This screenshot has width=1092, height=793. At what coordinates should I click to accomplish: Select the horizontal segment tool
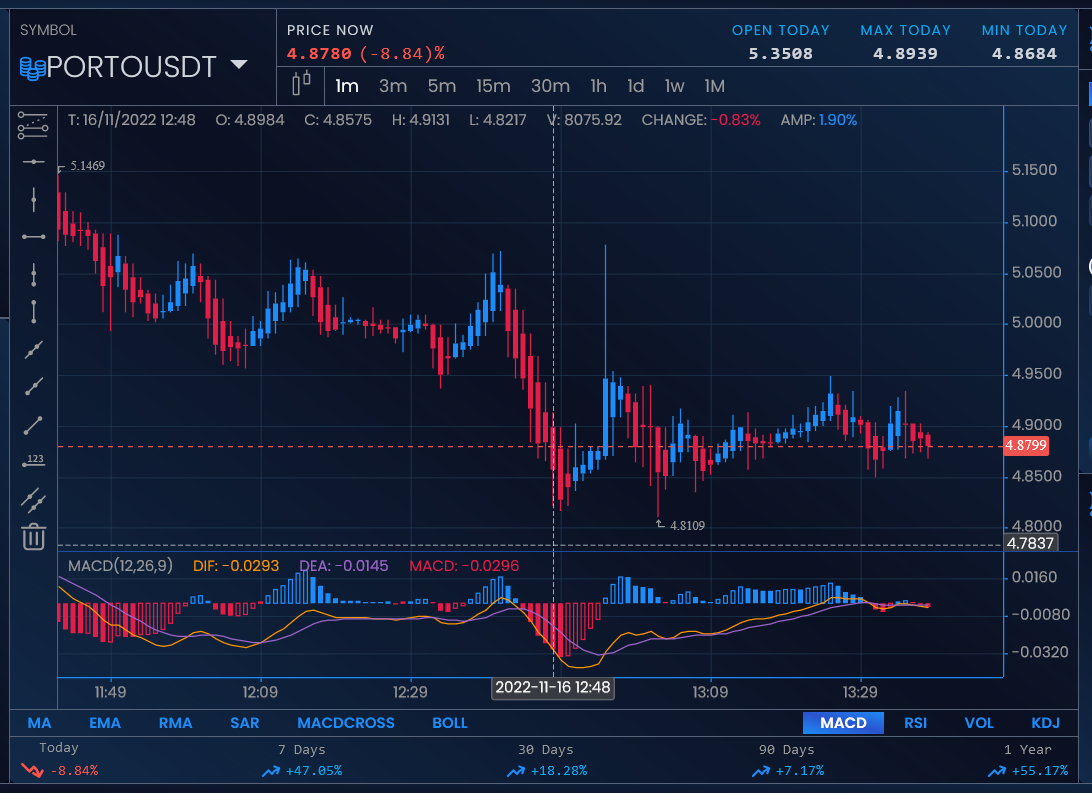[x=33, y=236]
